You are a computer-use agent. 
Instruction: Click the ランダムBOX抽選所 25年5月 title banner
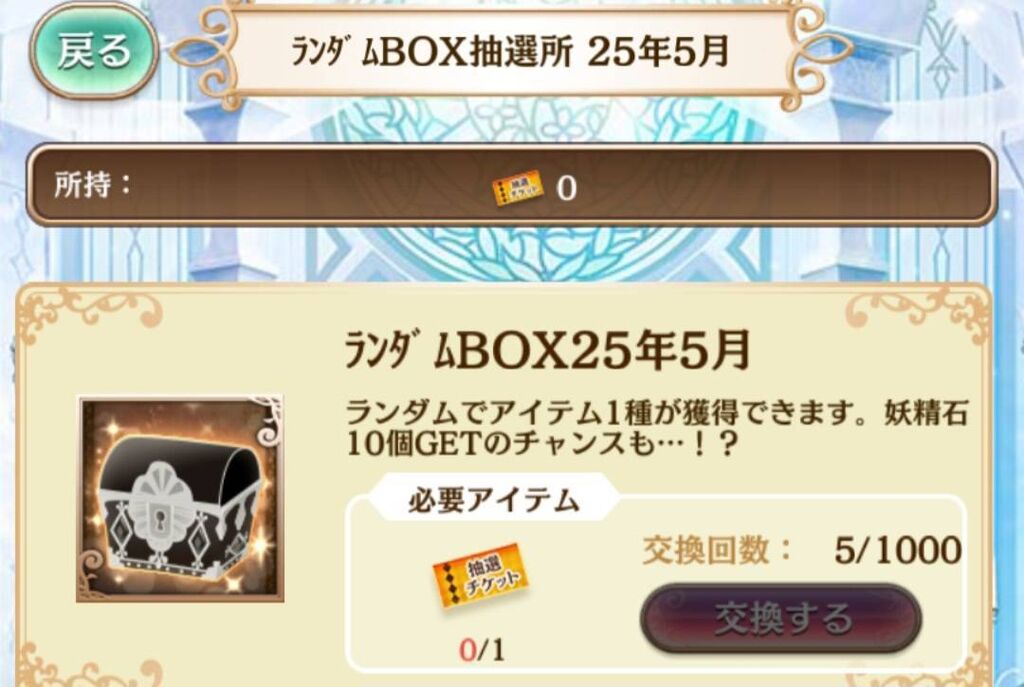pyautogui.click(x=509, y=52)
